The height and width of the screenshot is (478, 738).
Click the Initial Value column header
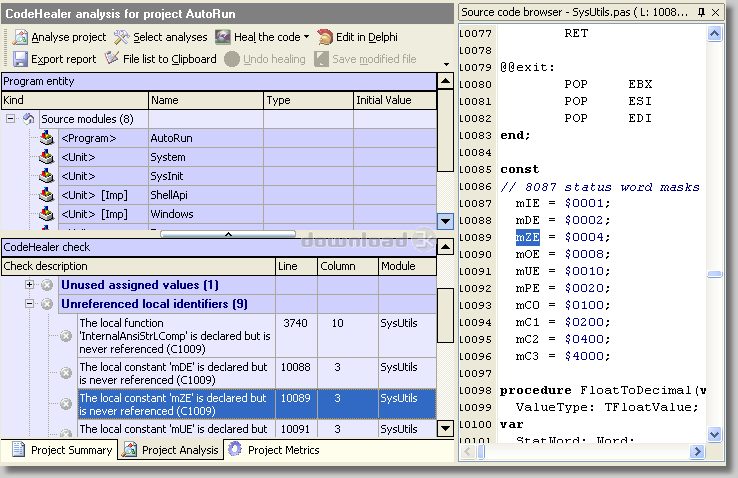click(x=395, y=100)
